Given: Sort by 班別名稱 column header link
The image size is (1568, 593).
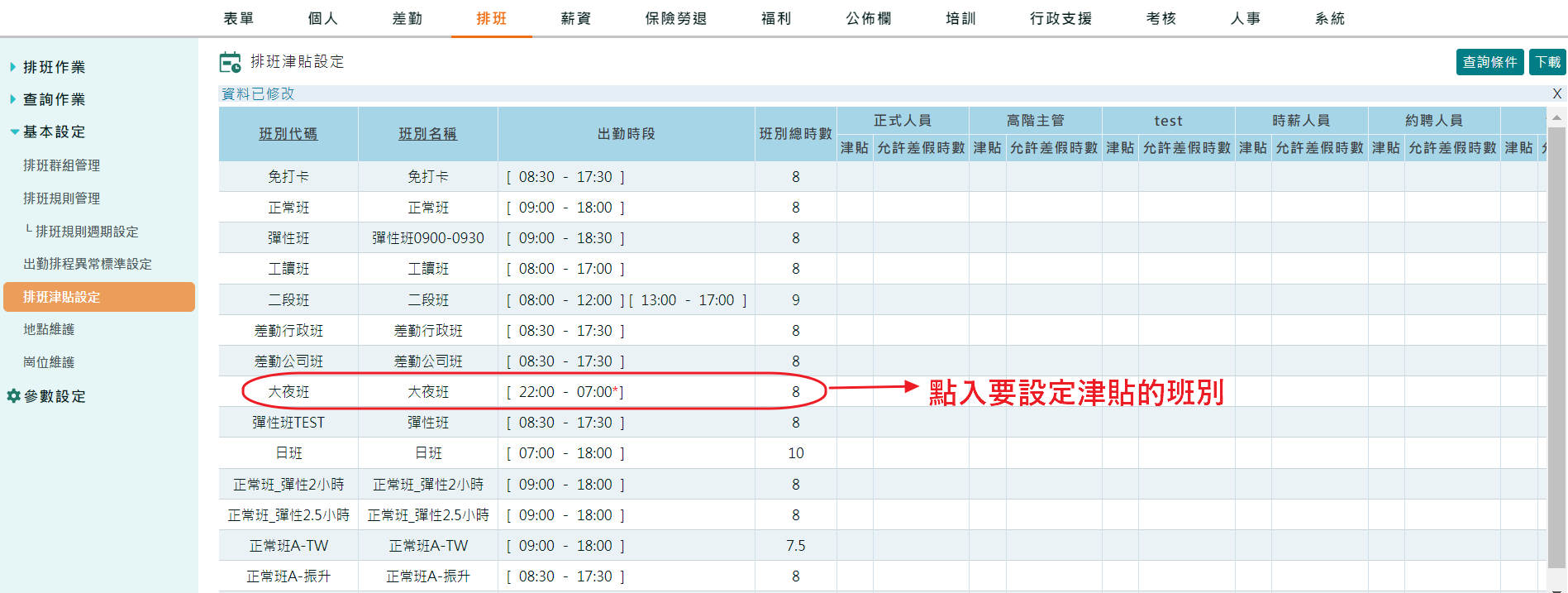Looking at the screenshot, I should 428,134.
